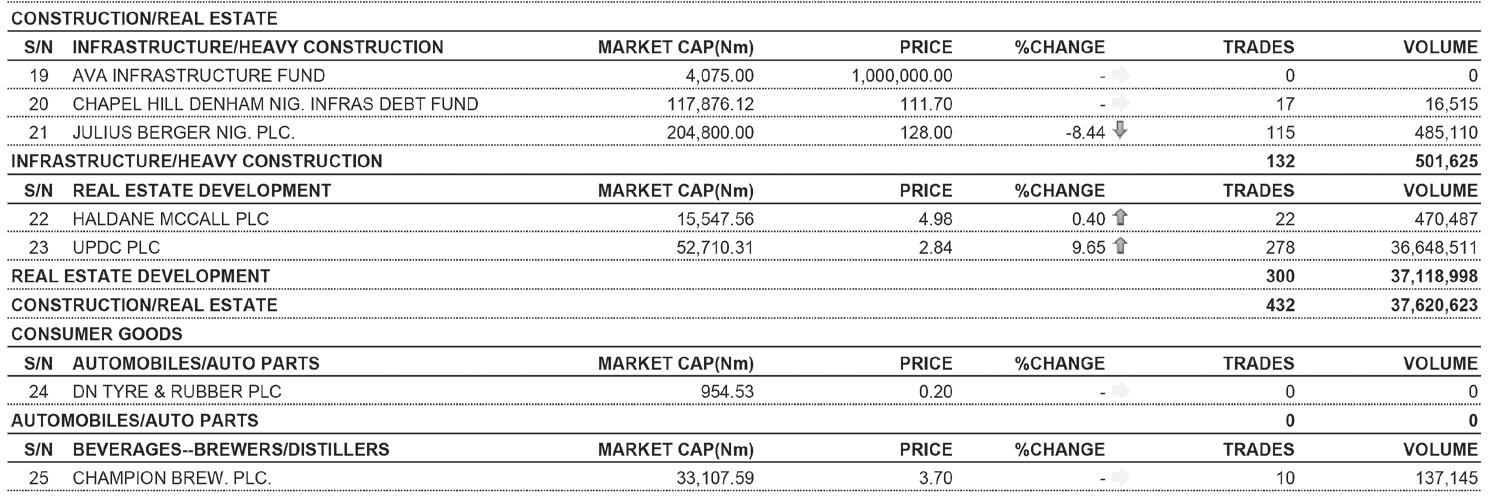
Task: Click the flat arrow in DN Tyre row
Action: (1118, 391)
